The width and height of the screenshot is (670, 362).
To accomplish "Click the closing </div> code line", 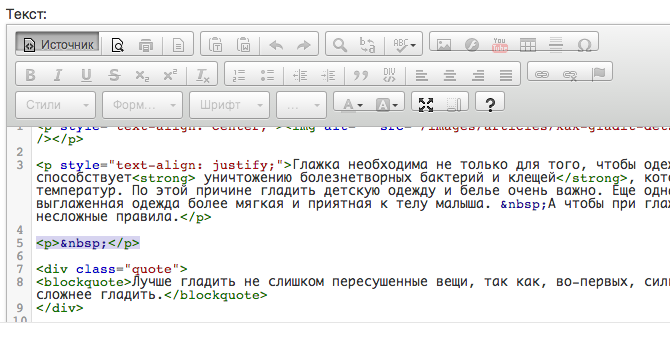I will tap(60, 308).
